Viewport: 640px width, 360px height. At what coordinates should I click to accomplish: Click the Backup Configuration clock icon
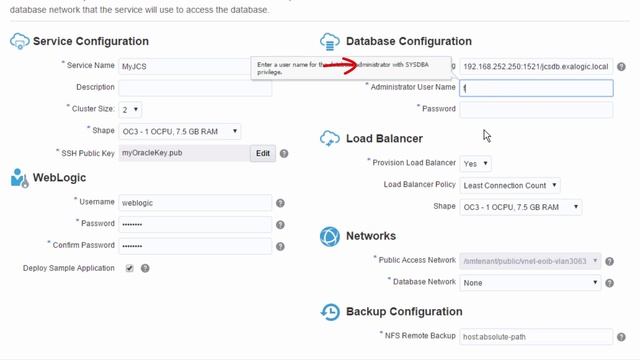(330, 312)
